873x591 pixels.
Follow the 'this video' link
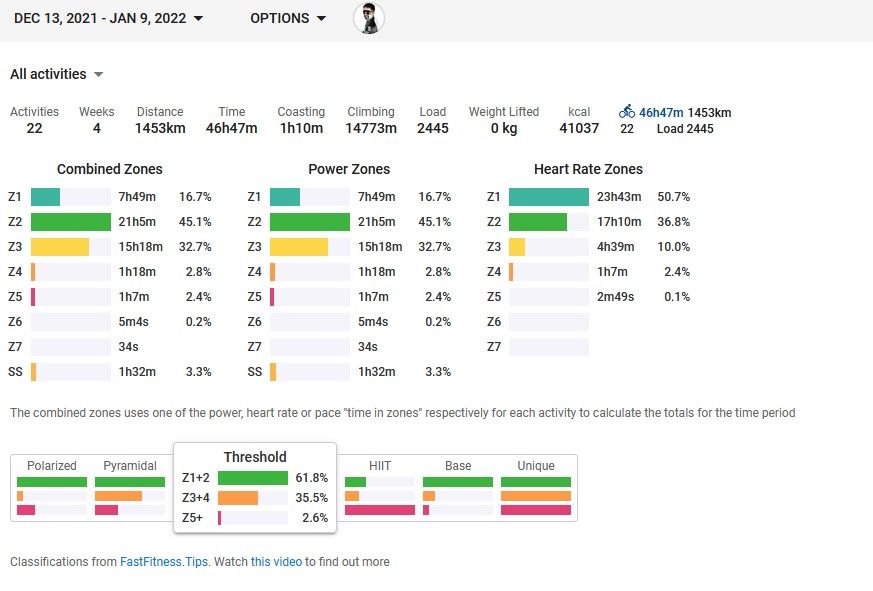(x=276, y=562)
